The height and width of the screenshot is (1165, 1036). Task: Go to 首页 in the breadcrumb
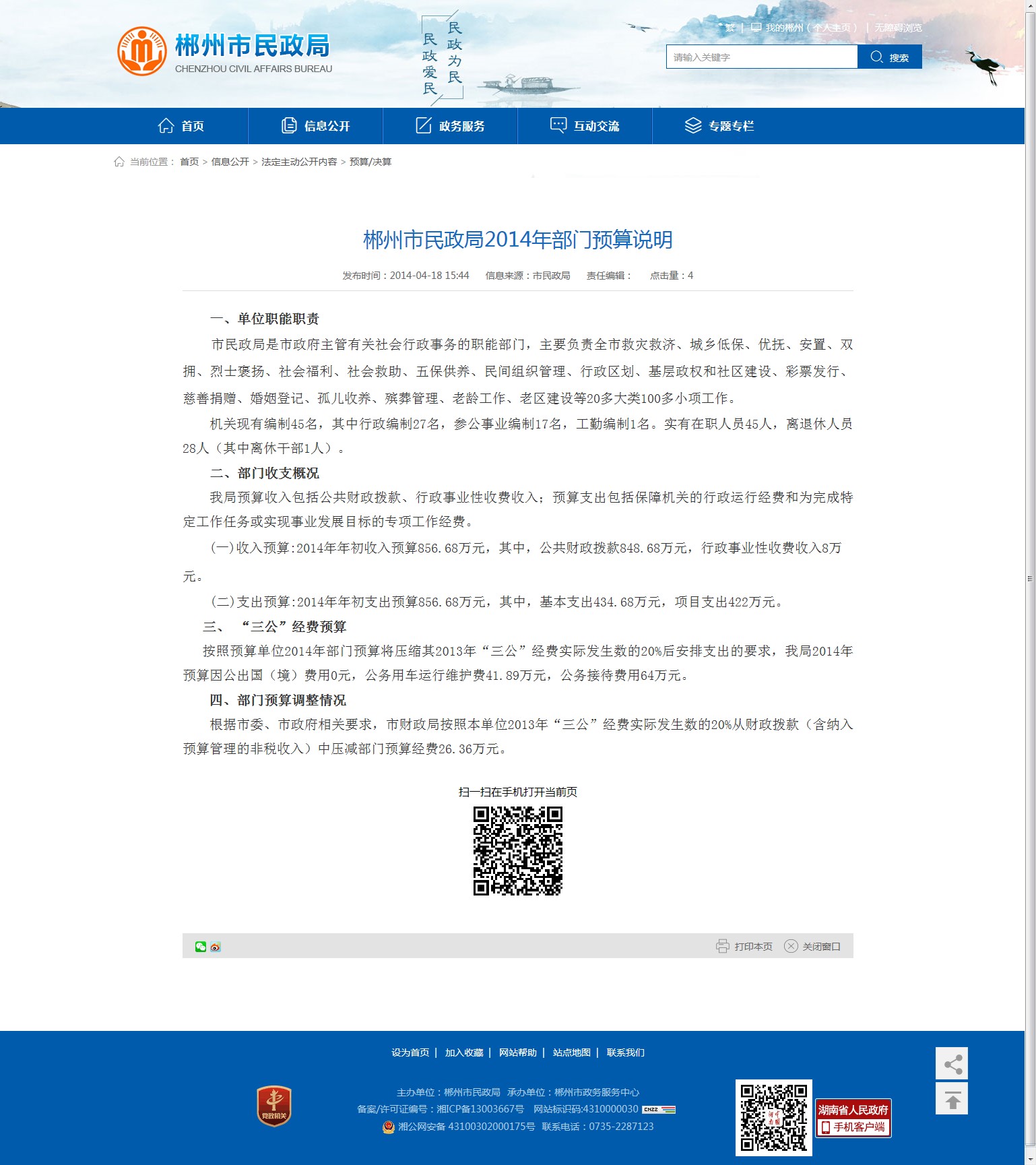pos(189,162)
